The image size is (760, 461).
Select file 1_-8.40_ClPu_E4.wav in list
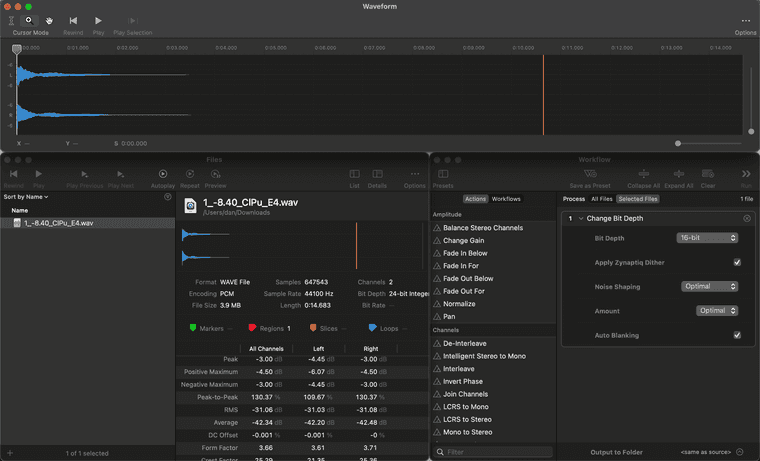[88, 223]
